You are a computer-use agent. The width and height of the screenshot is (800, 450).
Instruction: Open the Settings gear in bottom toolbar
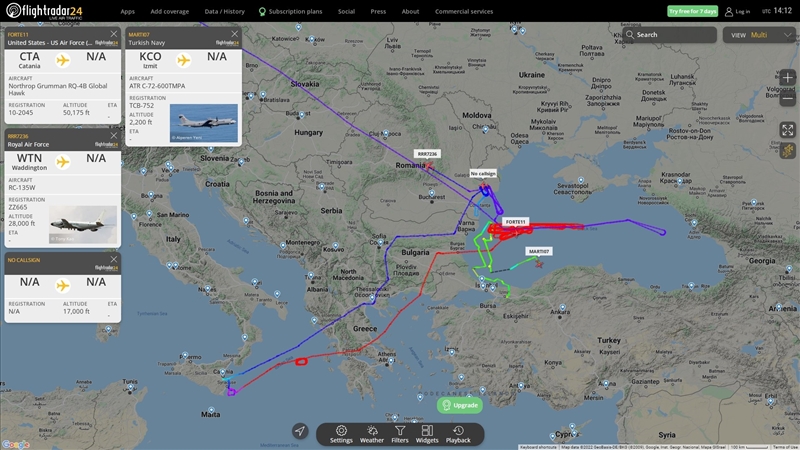pyautogui.click(x=341, y=434)
